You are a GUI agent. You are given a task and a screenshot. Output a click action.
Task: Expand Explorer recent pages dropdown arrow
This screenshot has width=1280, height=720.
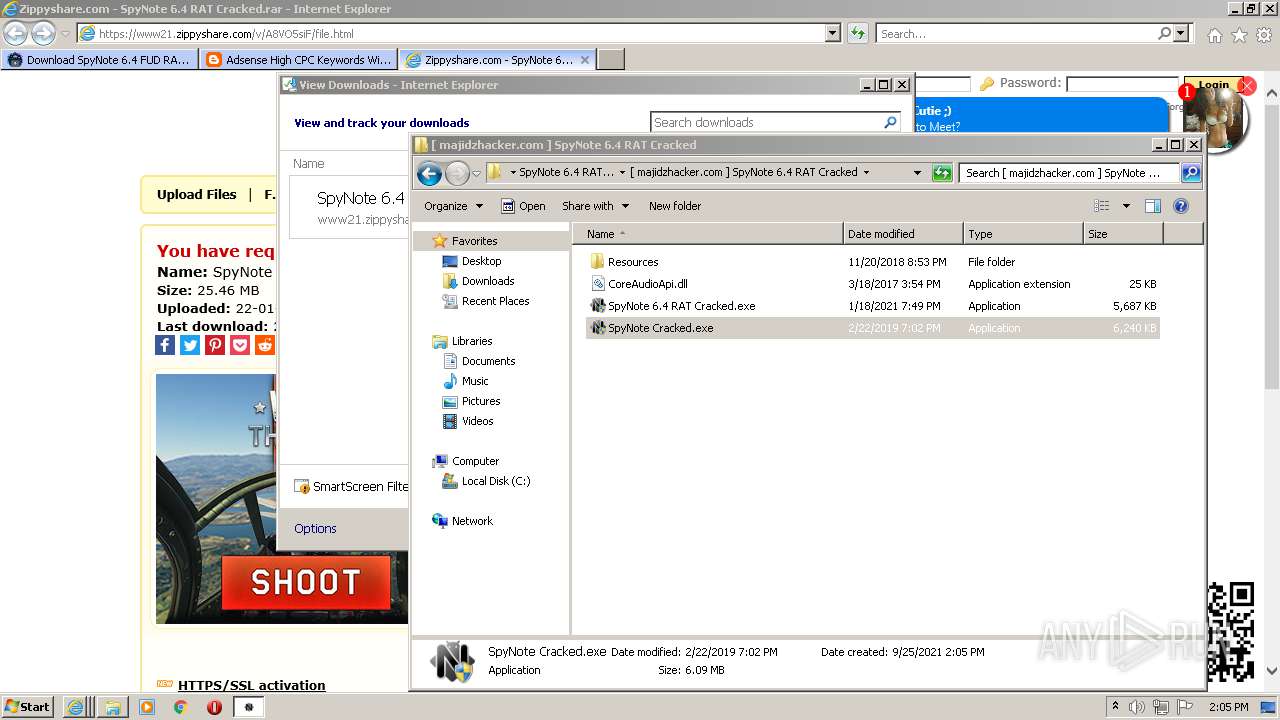coord(476,173)
